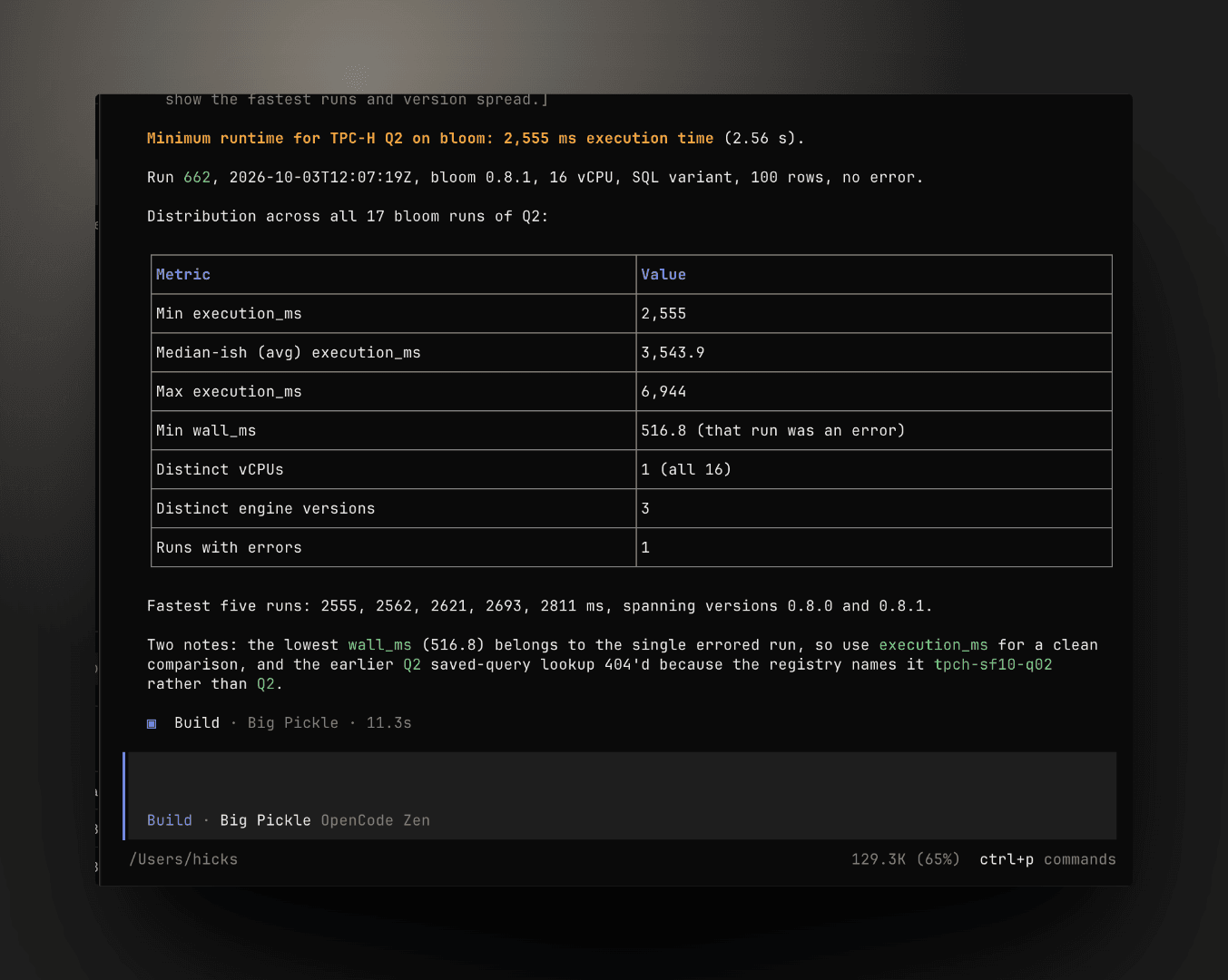This screenshot has width=1228, height=980.
Task: Click 516.8 (that run was an error) cell
Action: [x=874, y=431]
